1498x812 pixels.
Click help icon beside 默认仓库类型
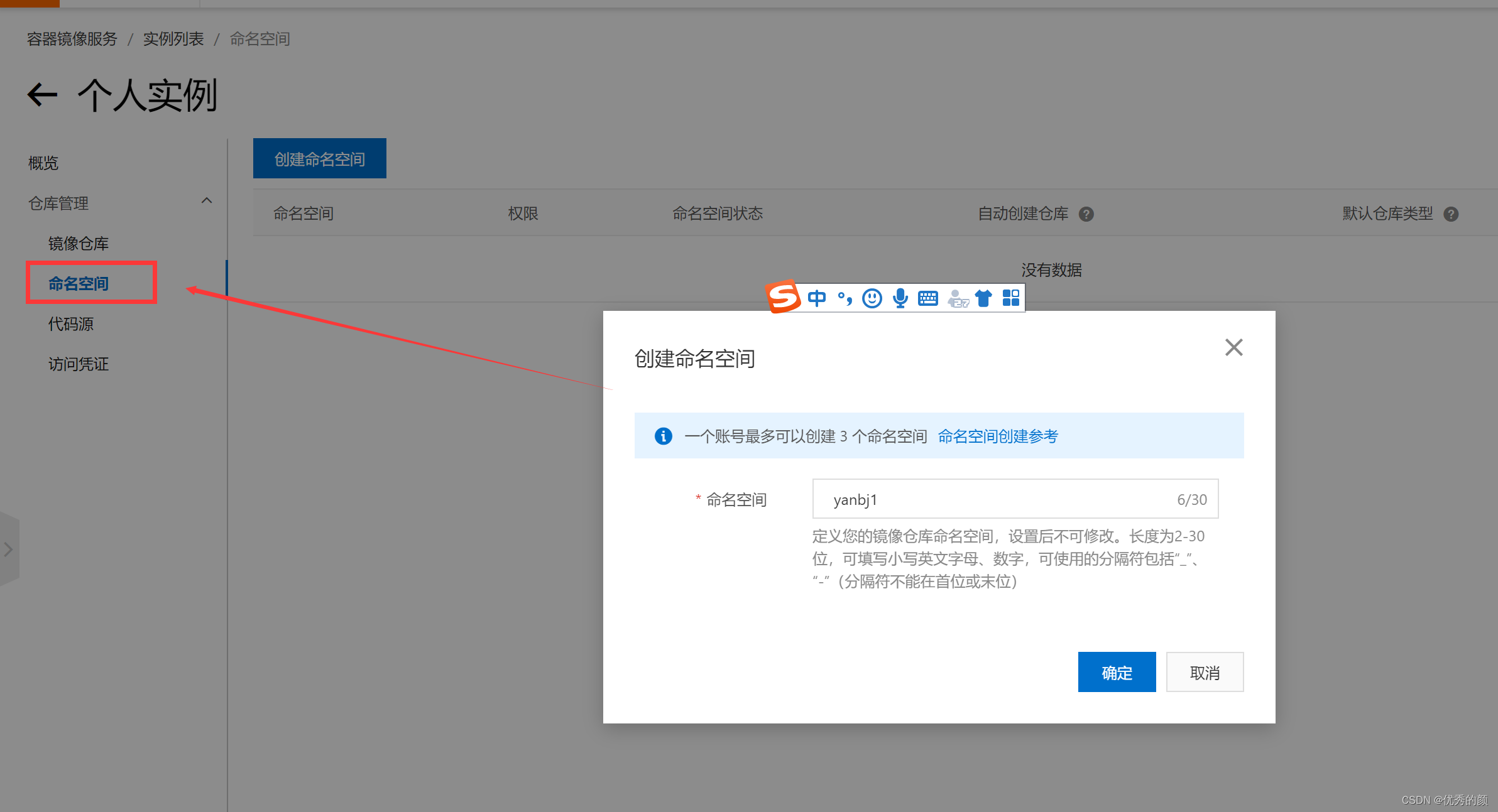click(1451, 214)
